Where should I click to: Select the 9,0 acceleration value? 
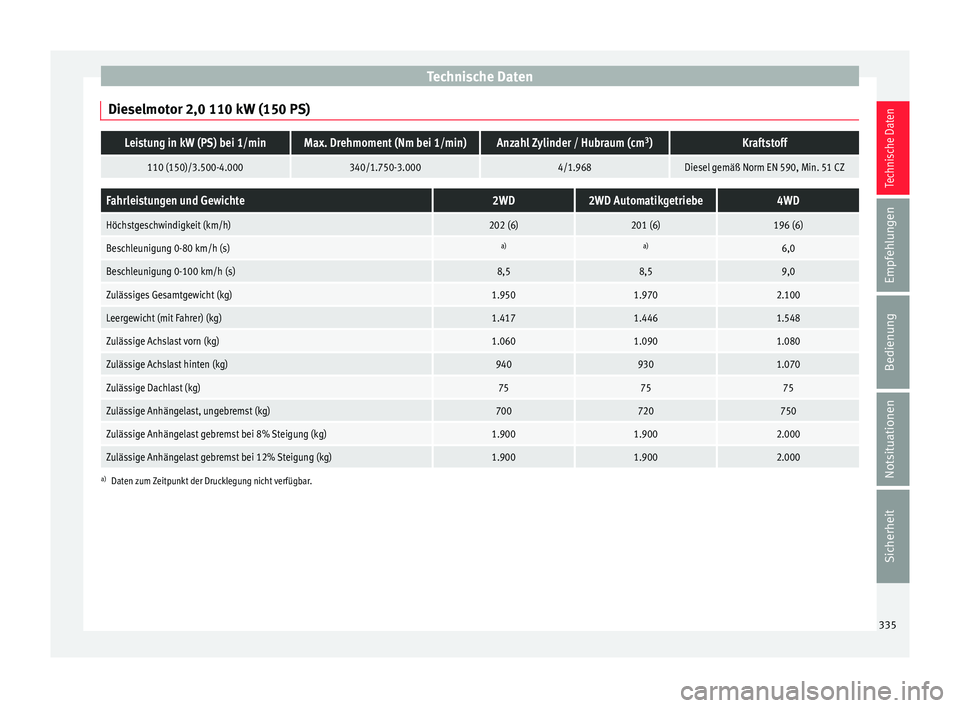(788, 271)
